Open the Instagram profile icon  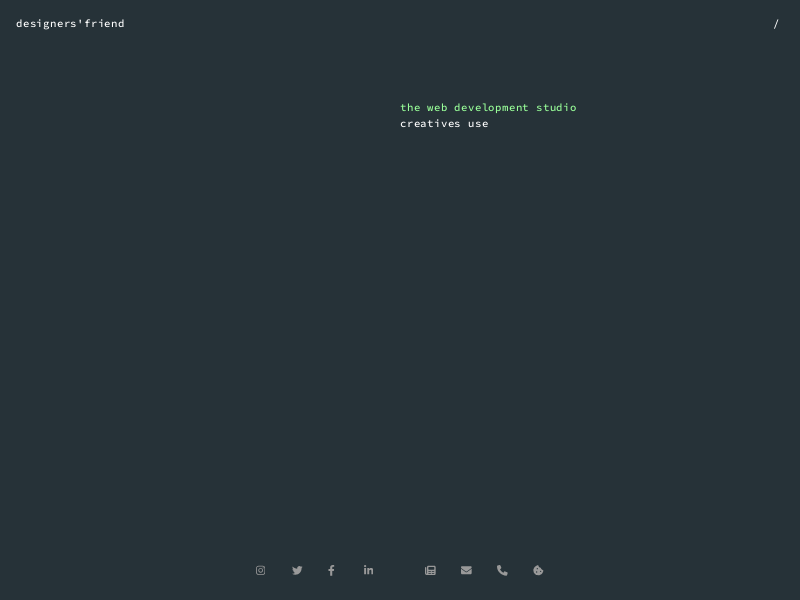(260, 570)
